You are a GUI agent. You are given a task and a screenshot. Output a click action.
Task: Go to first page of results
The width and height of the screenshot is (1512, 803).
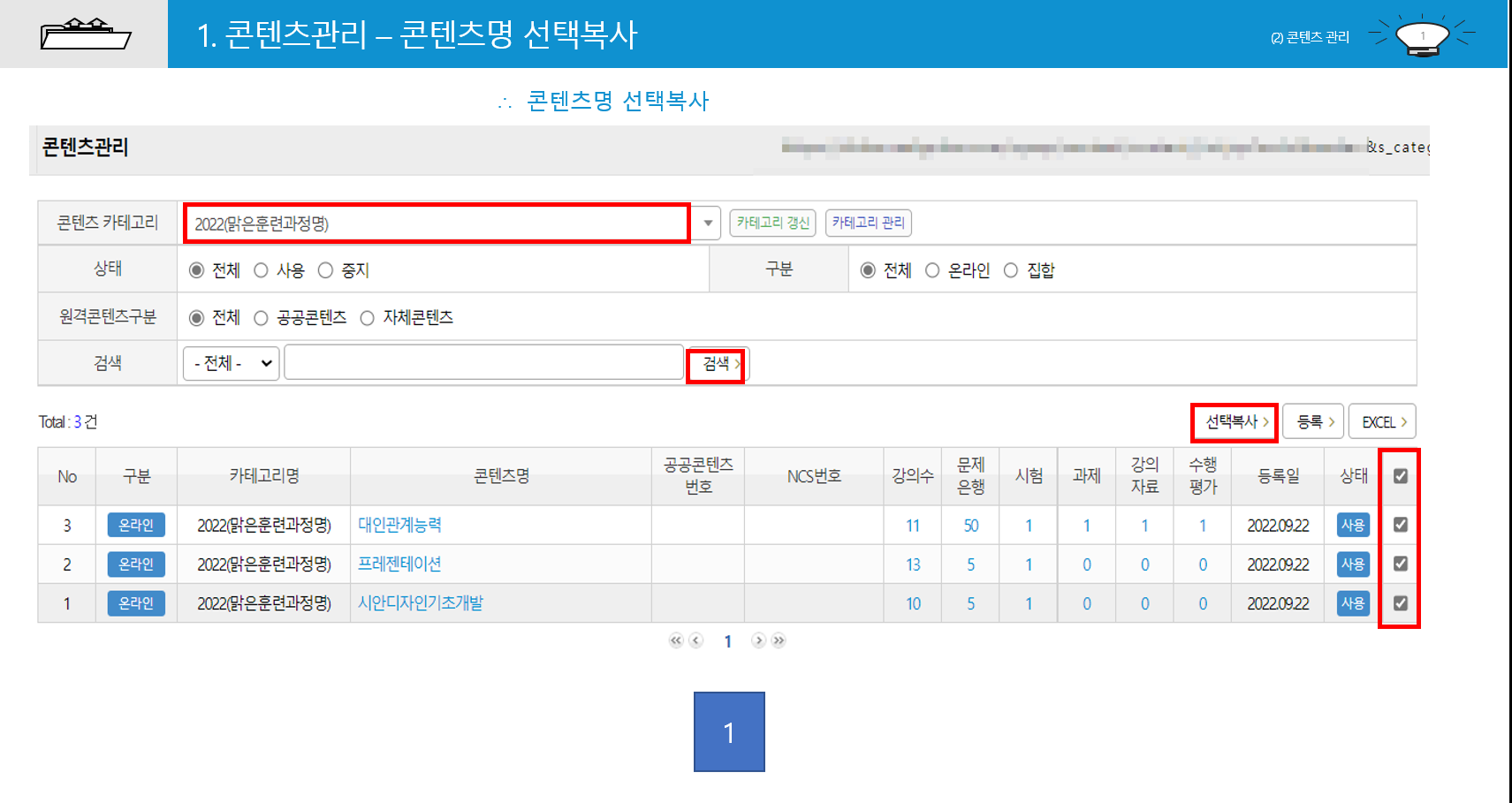tap(676, 640)
